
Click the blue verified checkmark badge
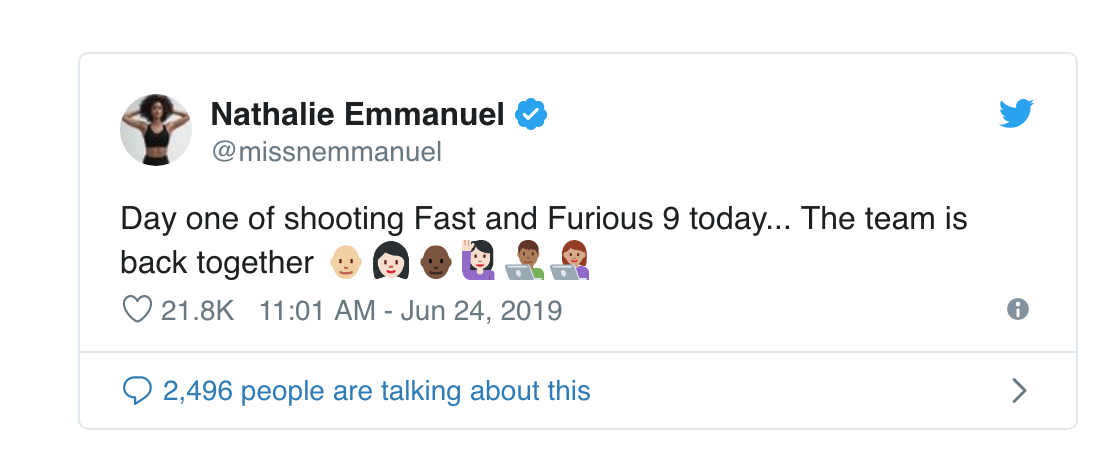pyautogui.click(x=530, y=115)
